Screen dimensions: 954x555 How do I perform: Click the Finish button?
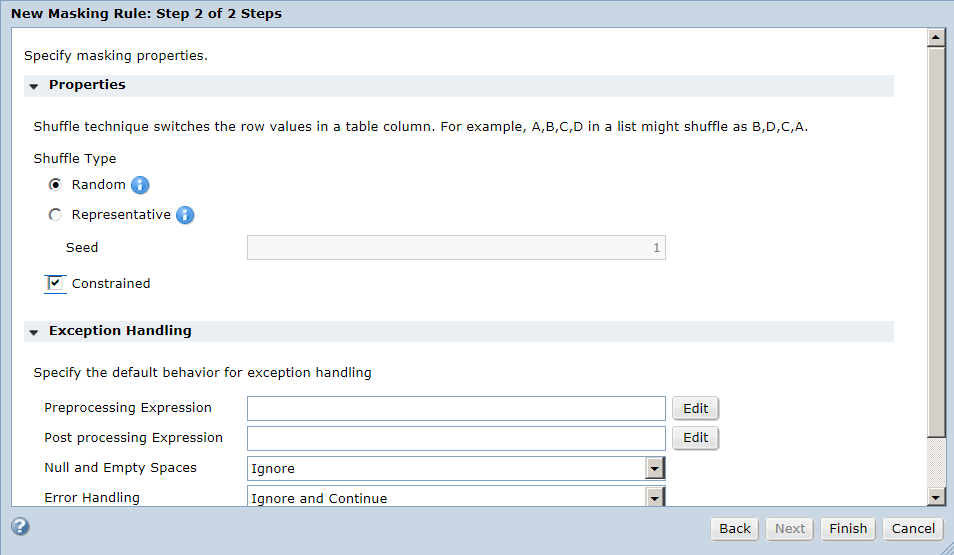coord(848,529)
